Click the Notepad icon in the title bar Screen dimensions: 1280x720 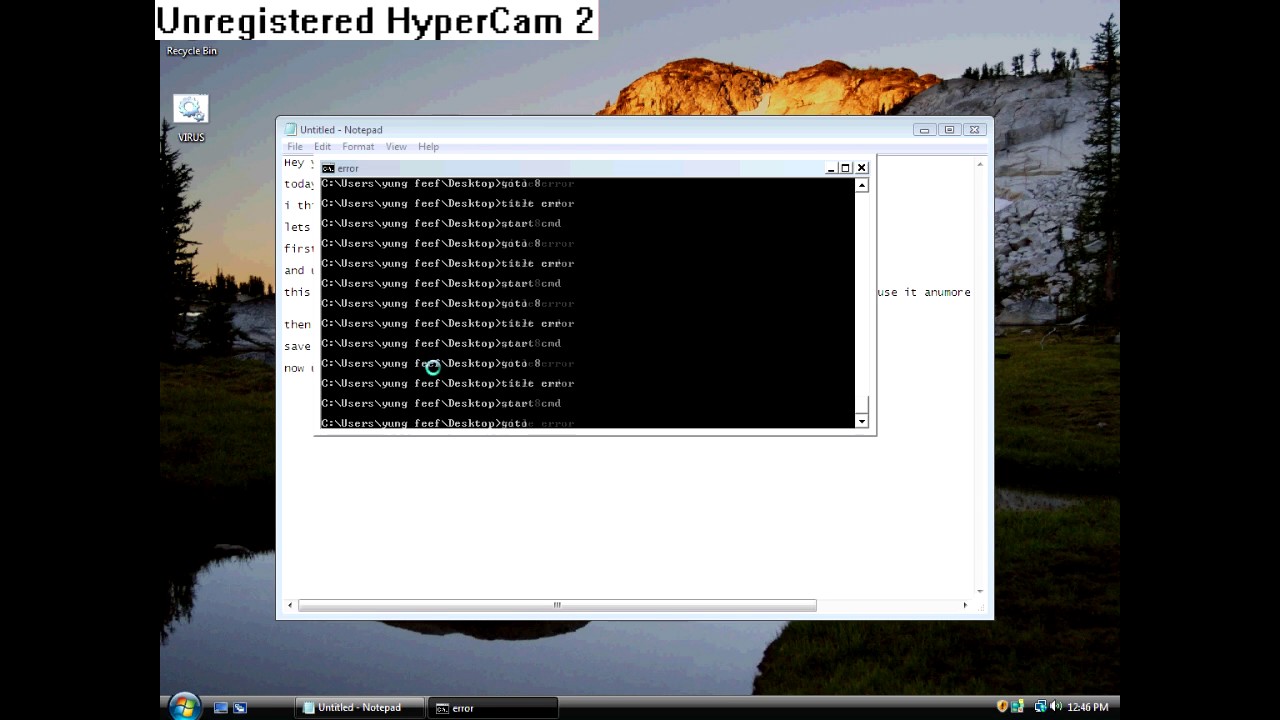tap(291, 129)
